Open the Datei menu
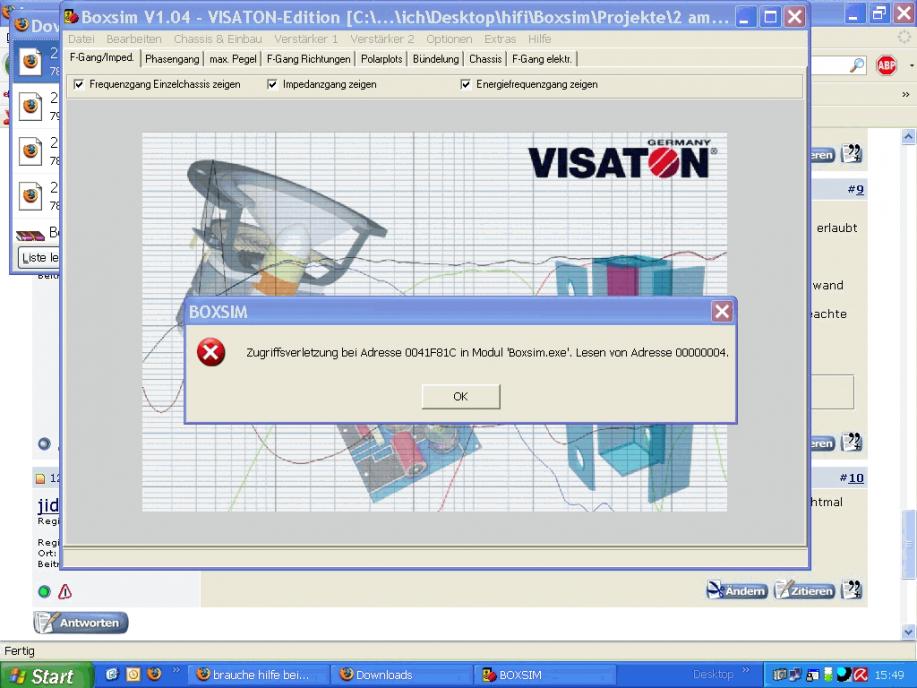Image resolution: width=917 pixels, height=688 pixels. [81, 39]
